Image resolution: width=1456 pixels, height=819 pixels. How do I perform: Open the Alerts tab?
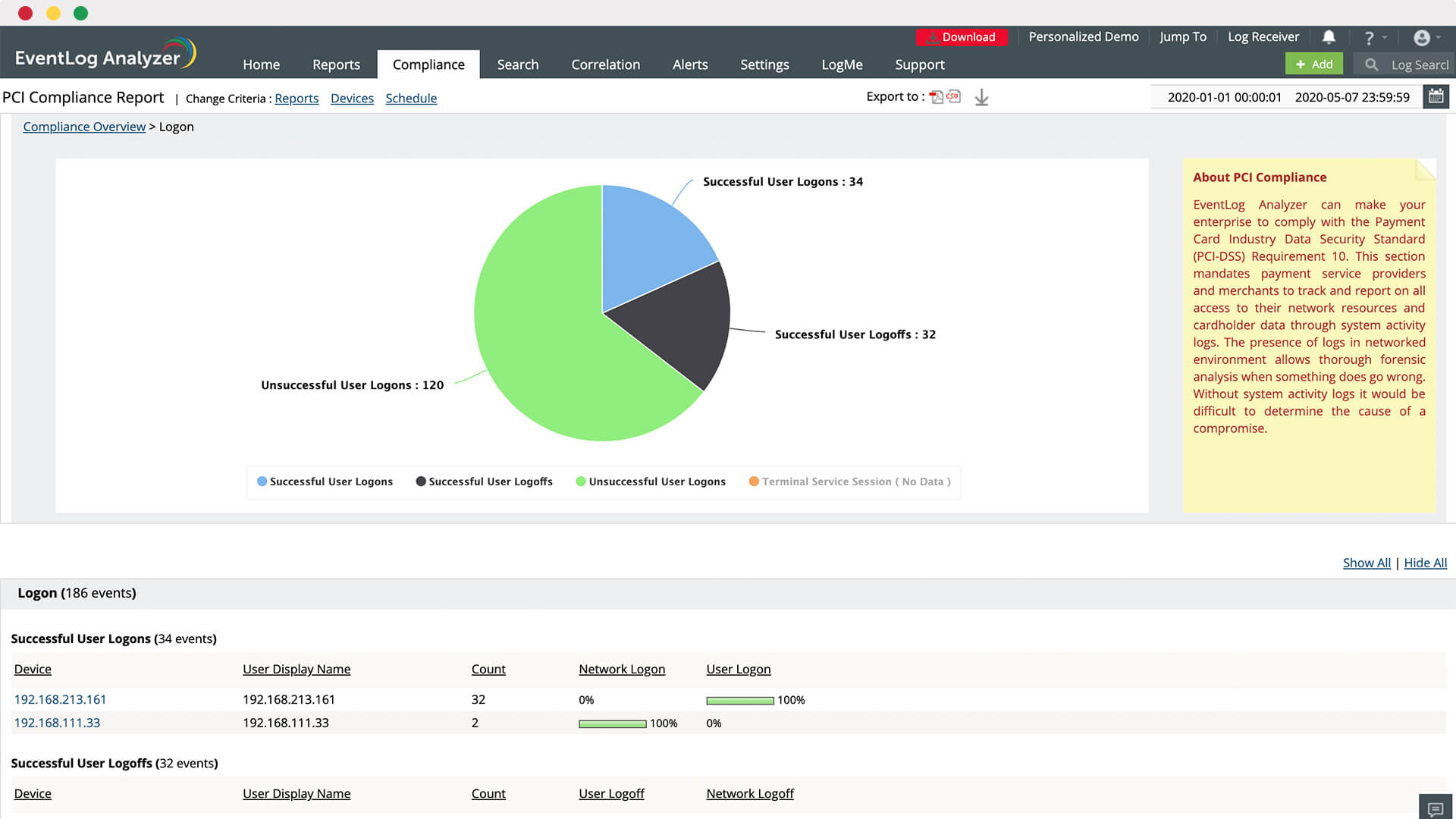(689, 64)
